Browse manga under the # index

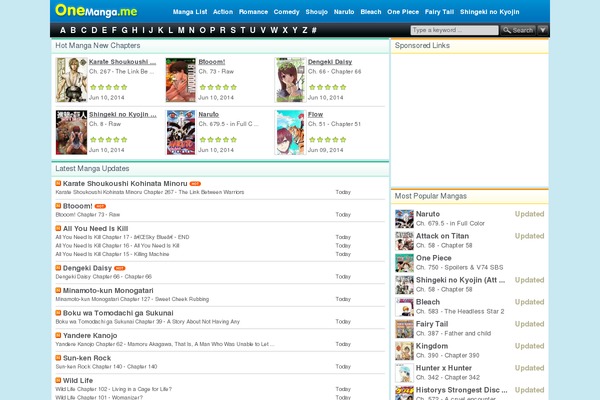tap(314, 30)
